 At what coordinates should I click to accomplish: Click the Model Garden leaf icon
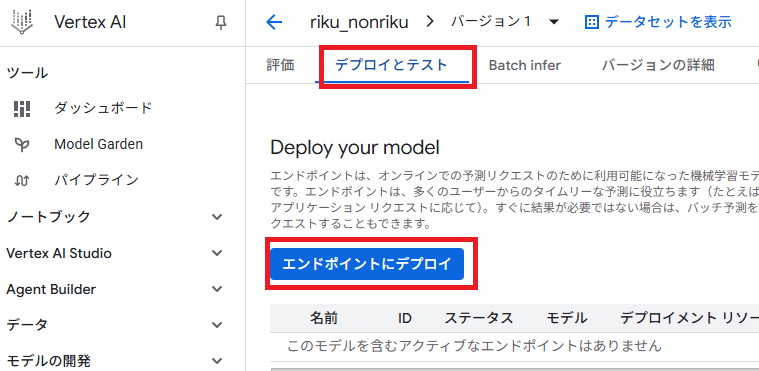pos(22,144)
